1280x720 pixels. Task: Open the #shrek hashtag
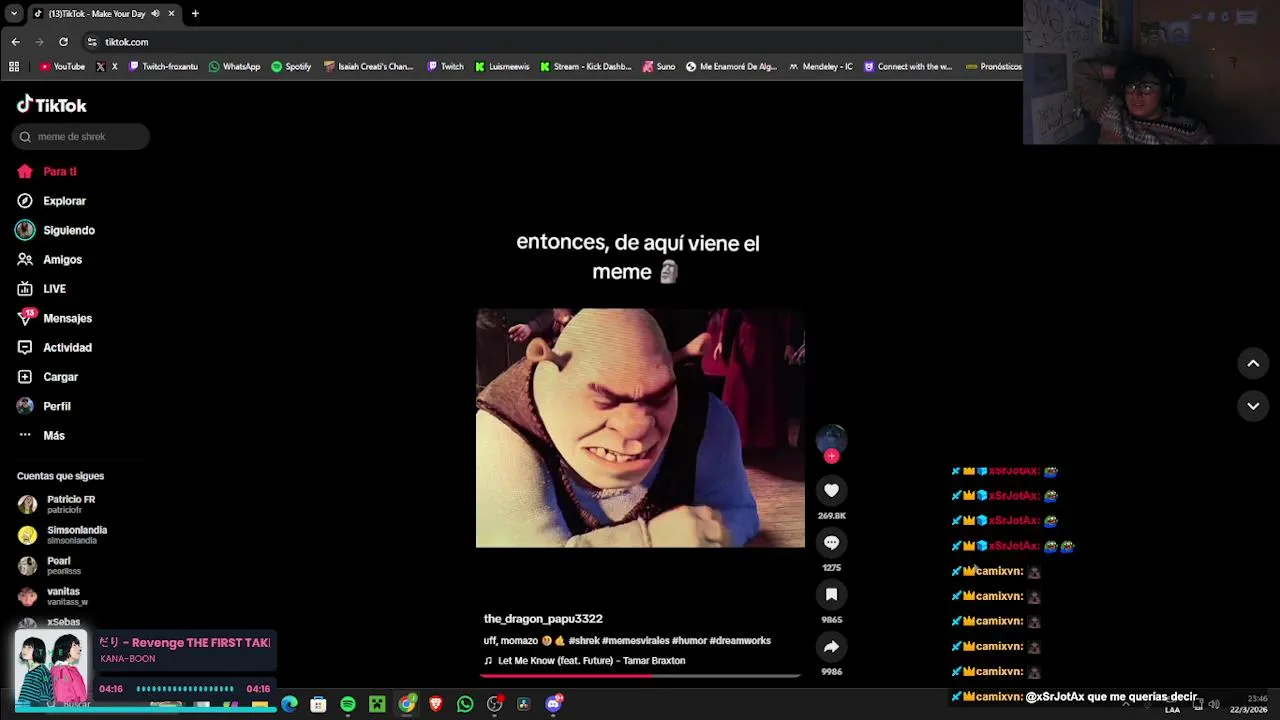(x=584, y=641)
